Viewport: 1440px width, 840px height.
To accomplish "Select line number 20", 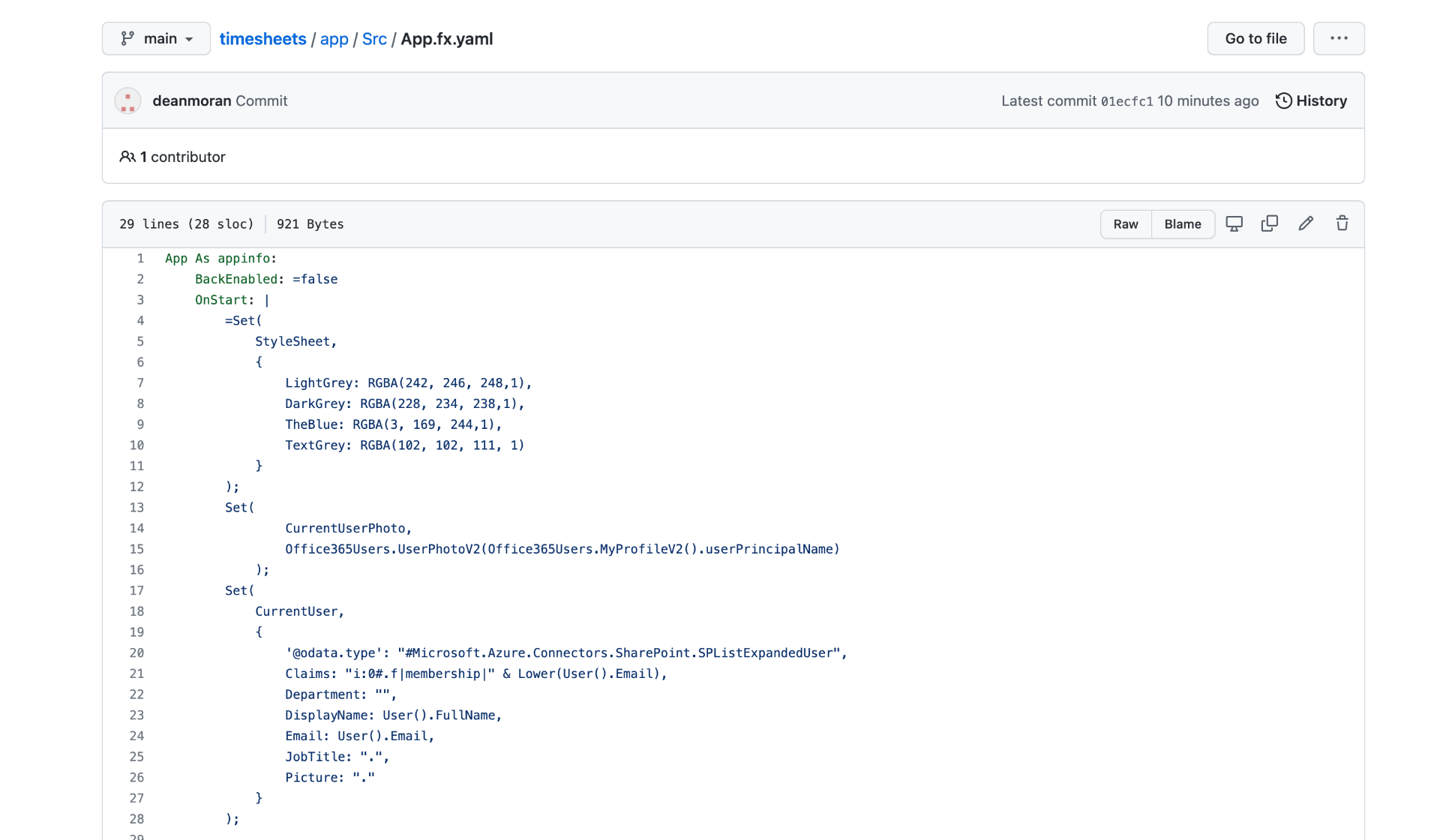I will point(136,653).
